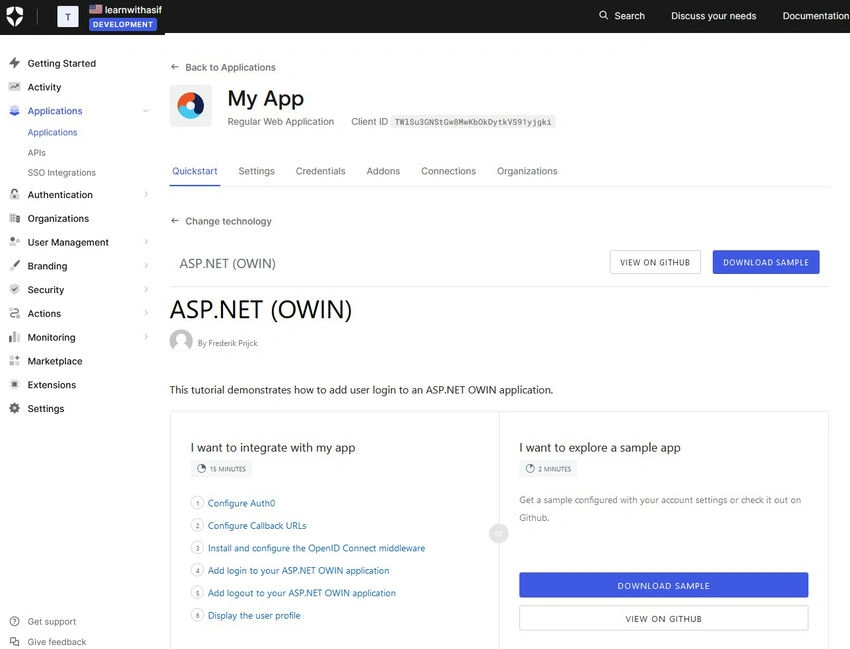Click the DEVELOPMENT environment badge
Viewport: 850px width, 649px height.
pos(123,24)
